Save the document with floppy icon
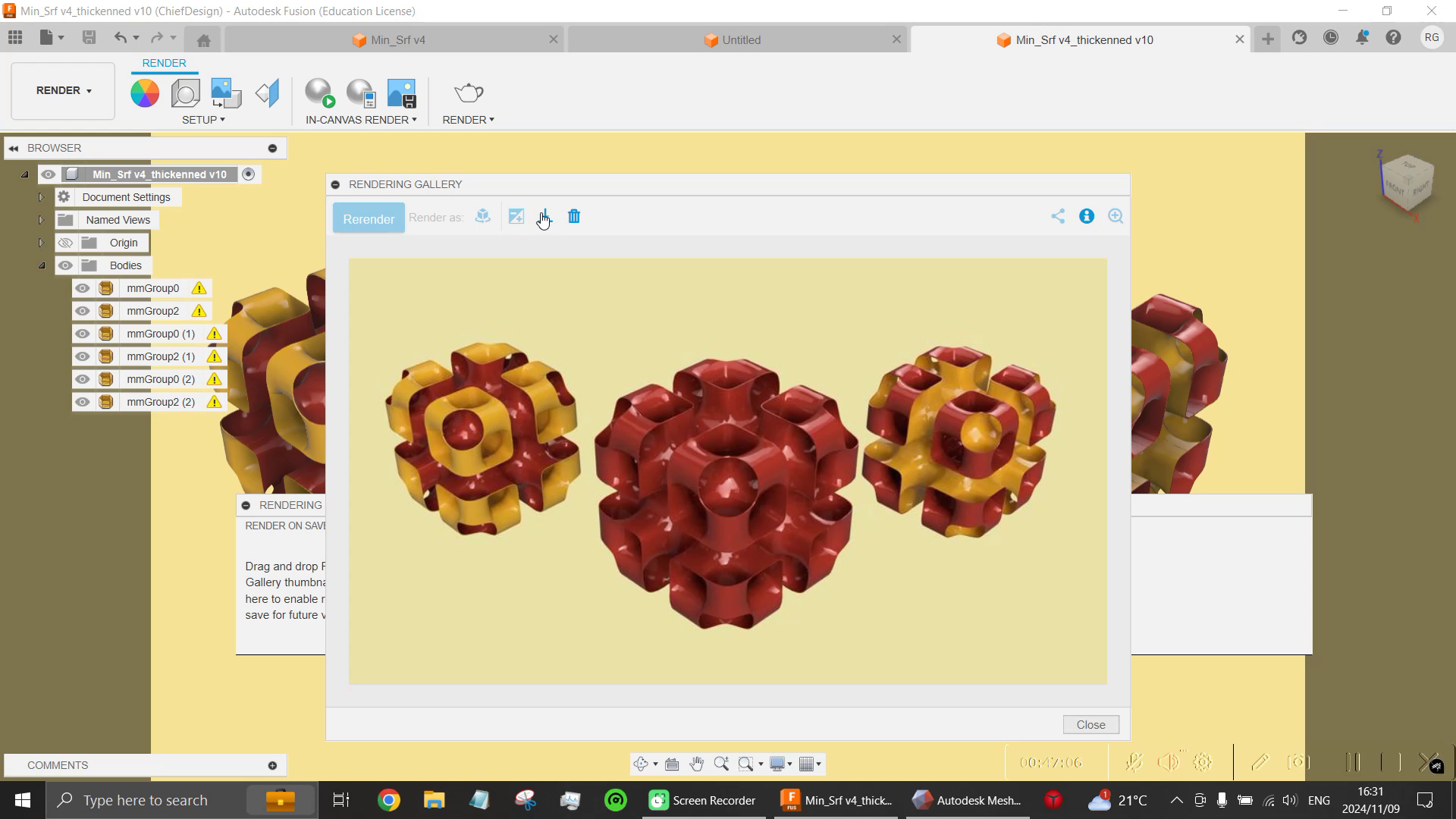1456x819 pixels. click(x=89, y=37)
